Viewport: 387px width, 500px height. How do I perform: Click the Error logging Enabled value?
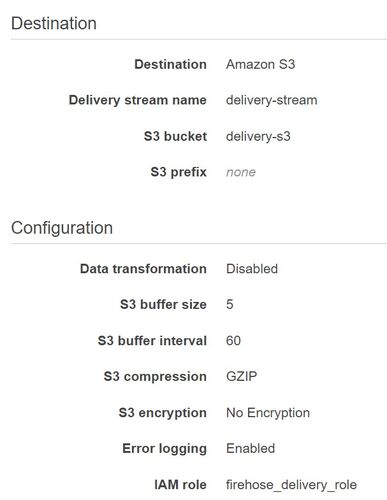pyautogui.click(x=250, y=449)
